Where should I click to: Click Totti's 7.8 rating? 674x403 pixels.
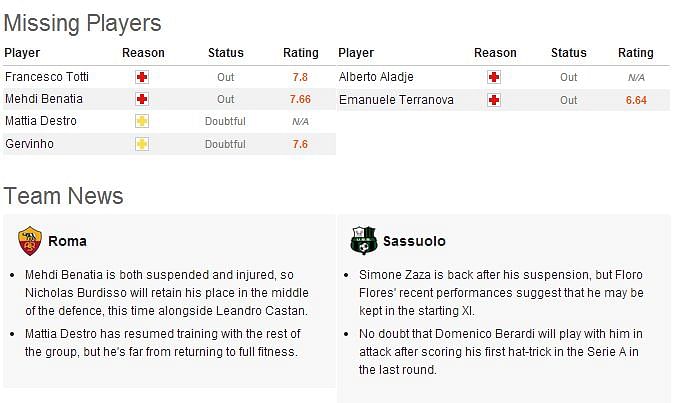click(300, 77)
